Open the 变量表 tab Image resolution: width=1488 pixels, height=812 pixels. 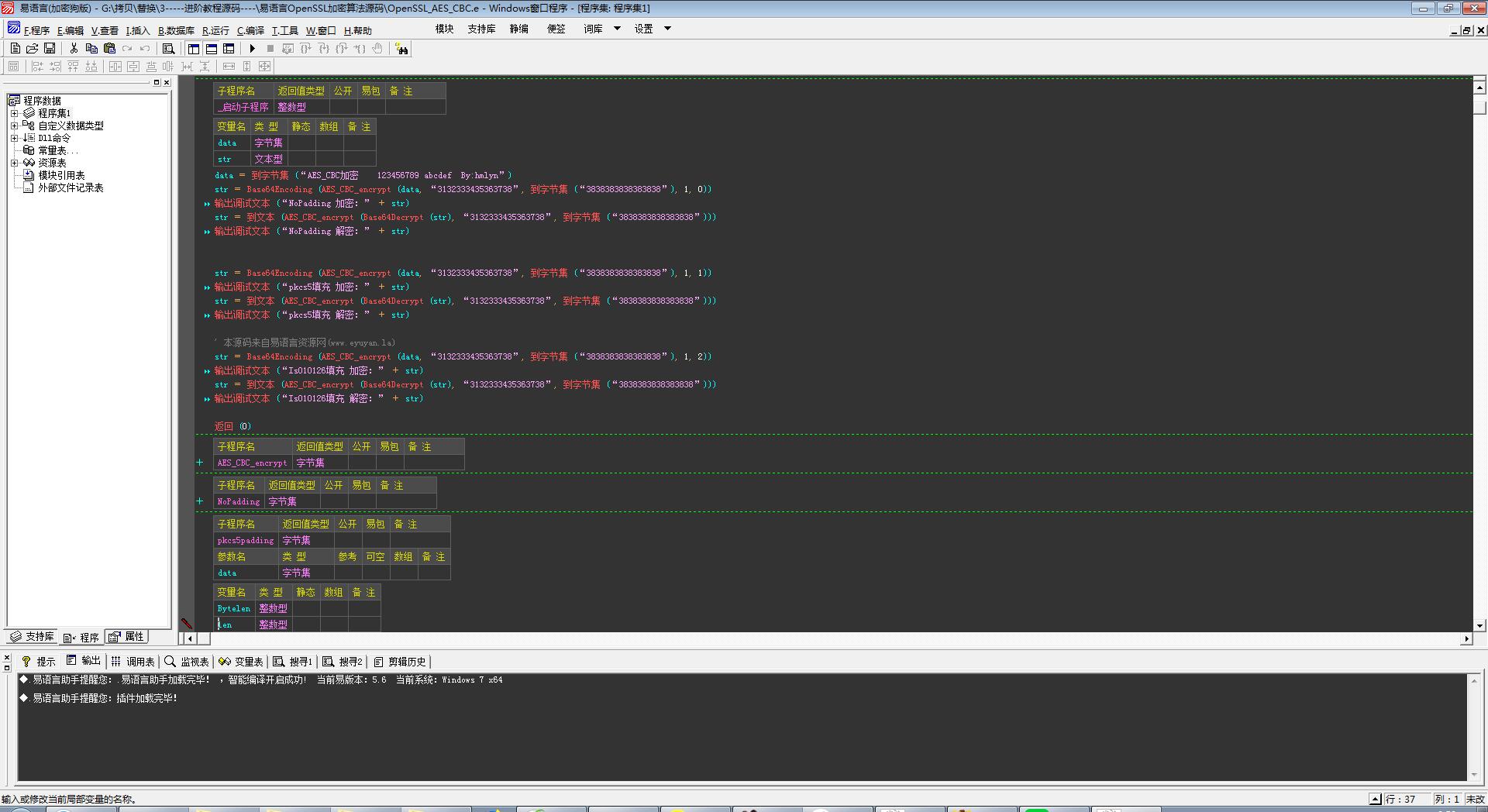241,662
